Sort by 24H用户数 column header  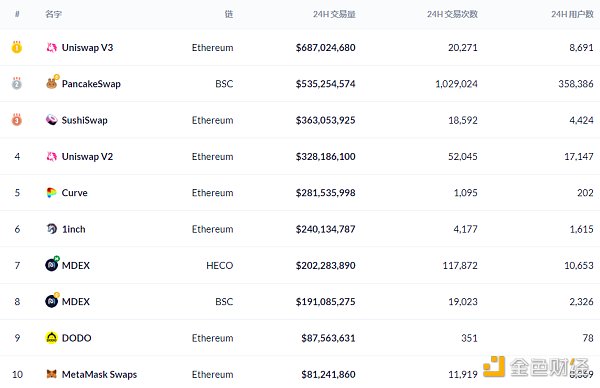click(x=572, y=14)
